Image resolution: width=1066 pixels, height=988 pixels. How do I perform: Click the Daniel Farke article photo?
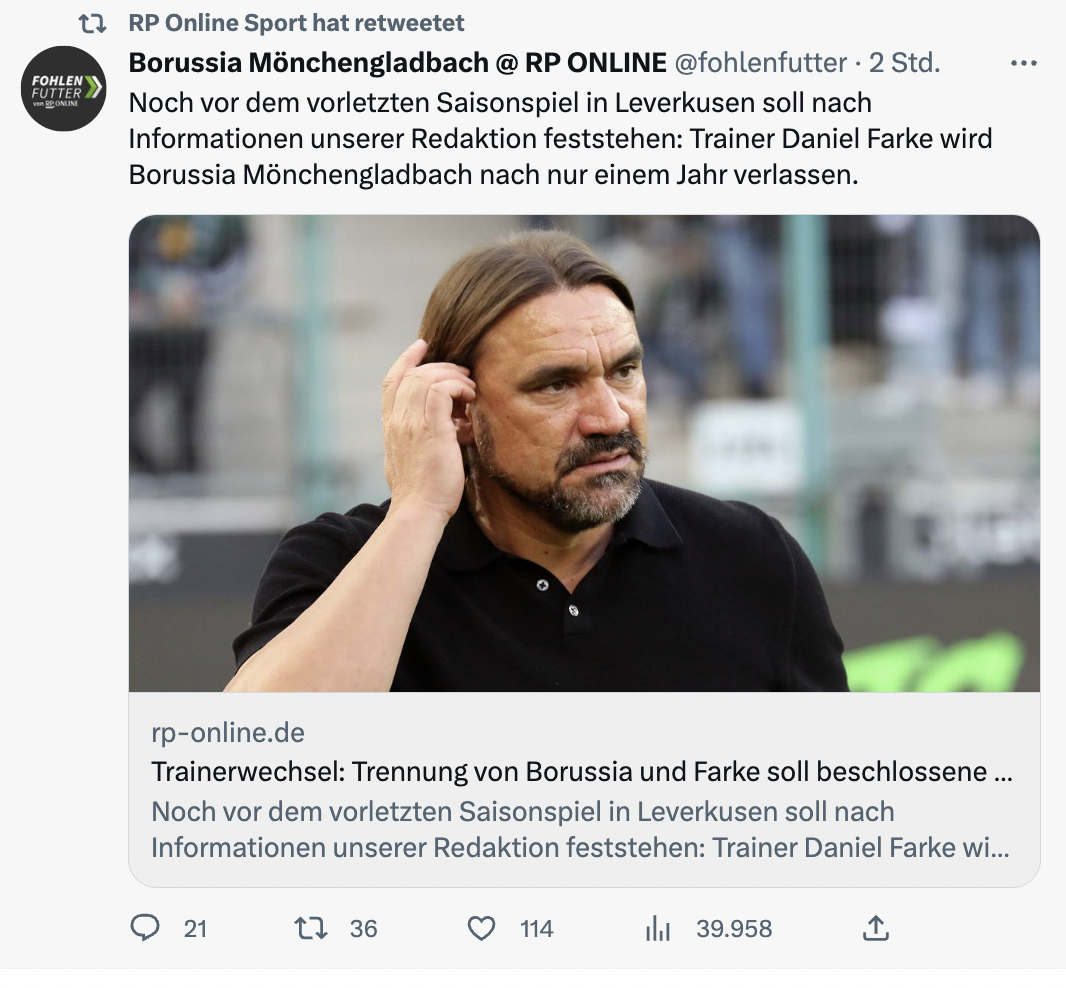tap(584, 452)
